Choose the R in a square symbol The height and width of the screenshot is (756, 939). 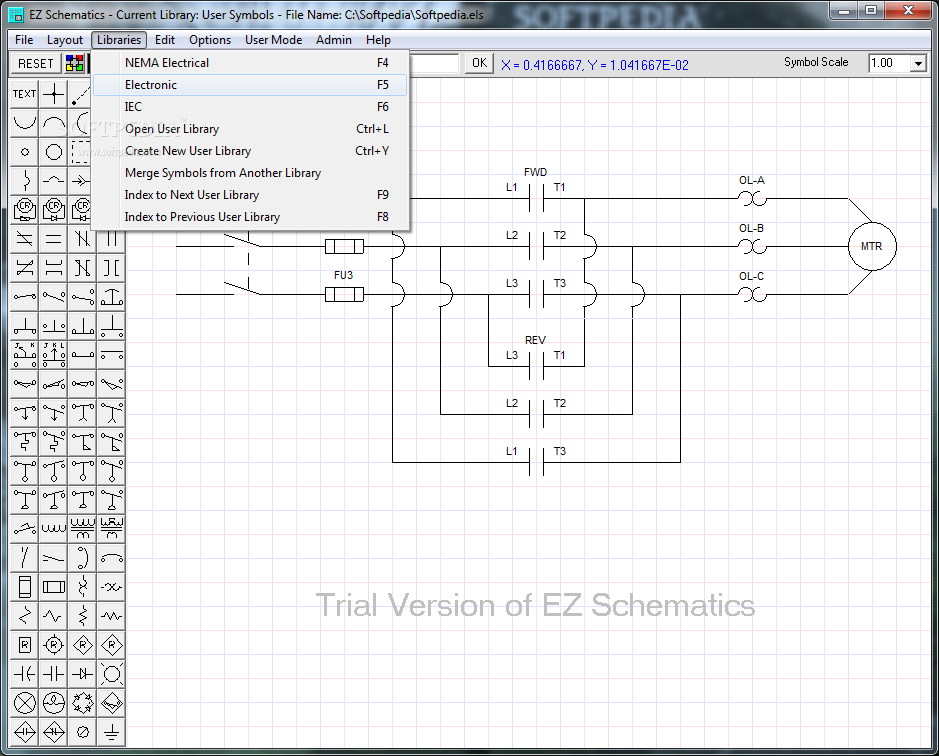[25, 645]
